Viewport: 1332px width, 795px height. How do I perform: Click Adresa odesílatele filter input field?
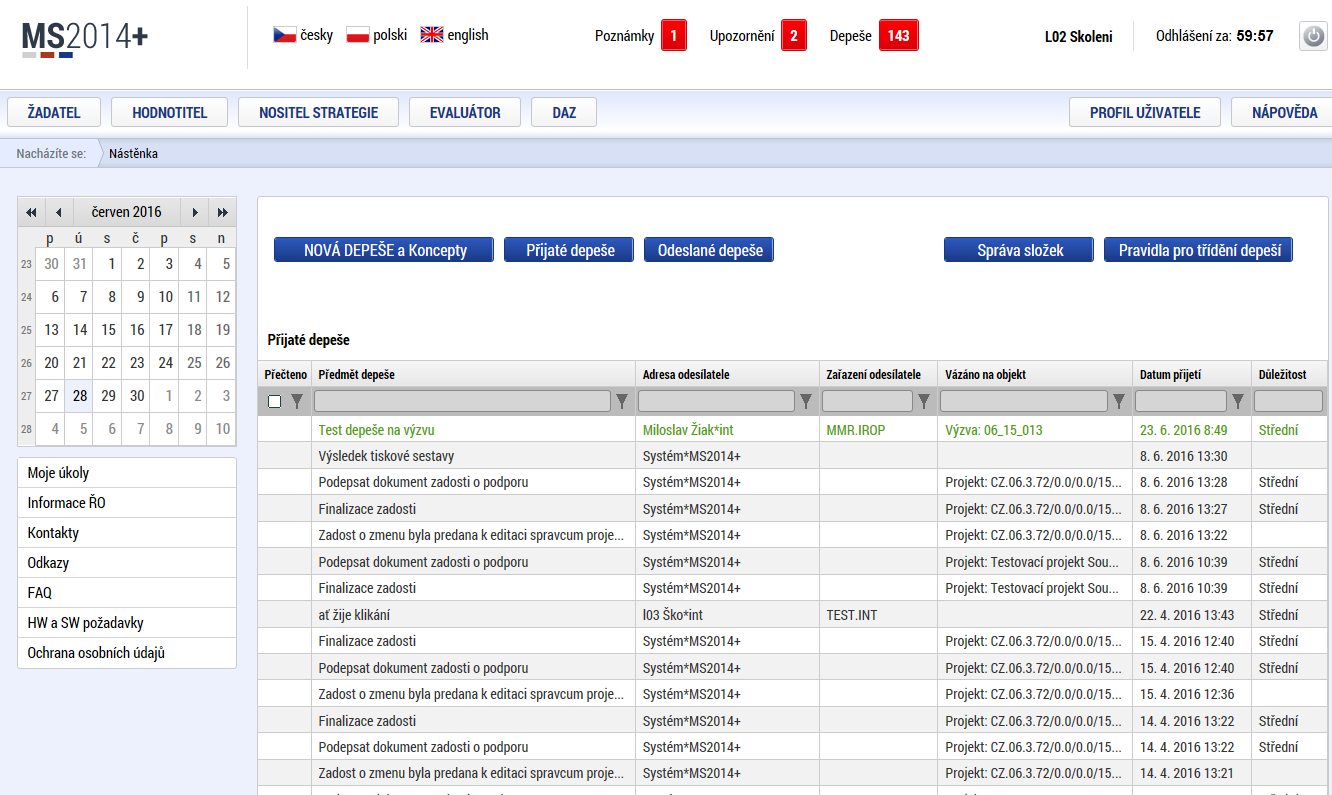(x=716, y=402)
